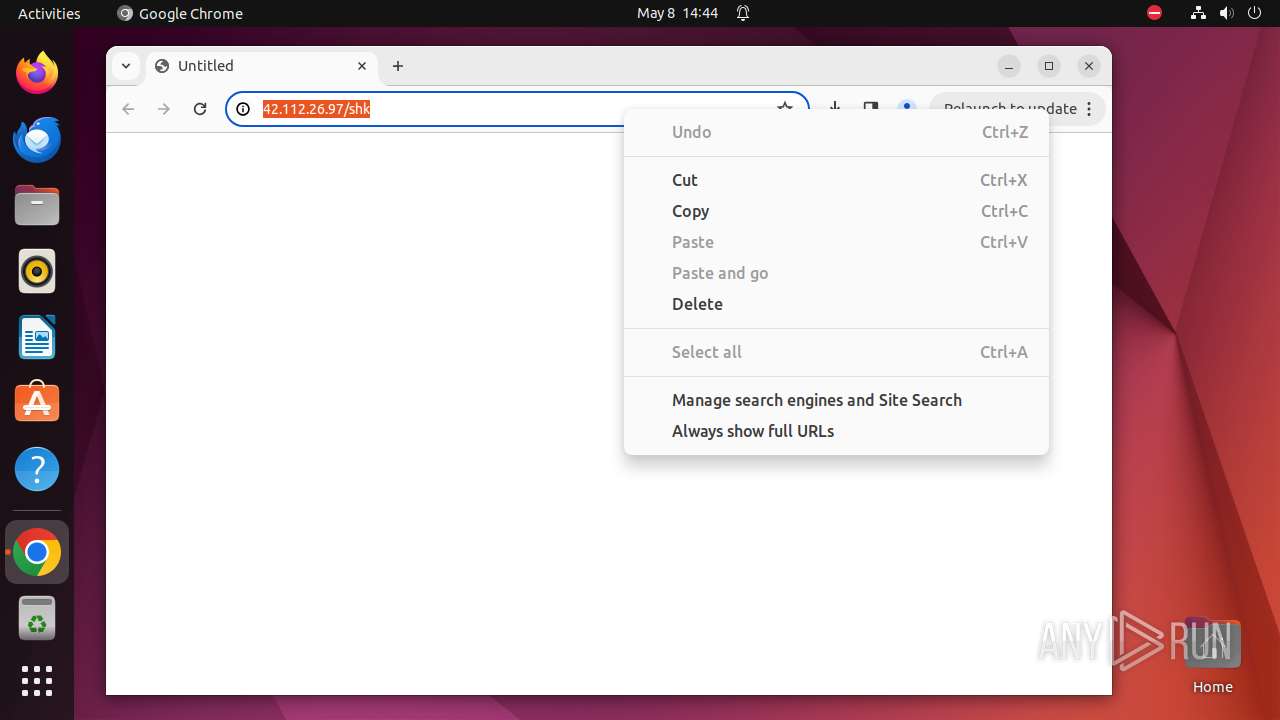Screen dimensions: 1280x720
Task: Launch LibreOffice Writer from the dock
Action: (37, 337)
